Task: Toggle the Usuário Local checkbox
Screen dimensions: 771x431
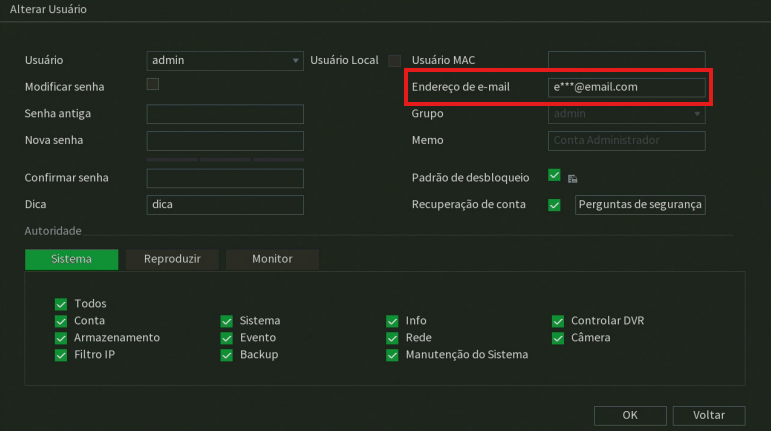Action: click(394, 60)
